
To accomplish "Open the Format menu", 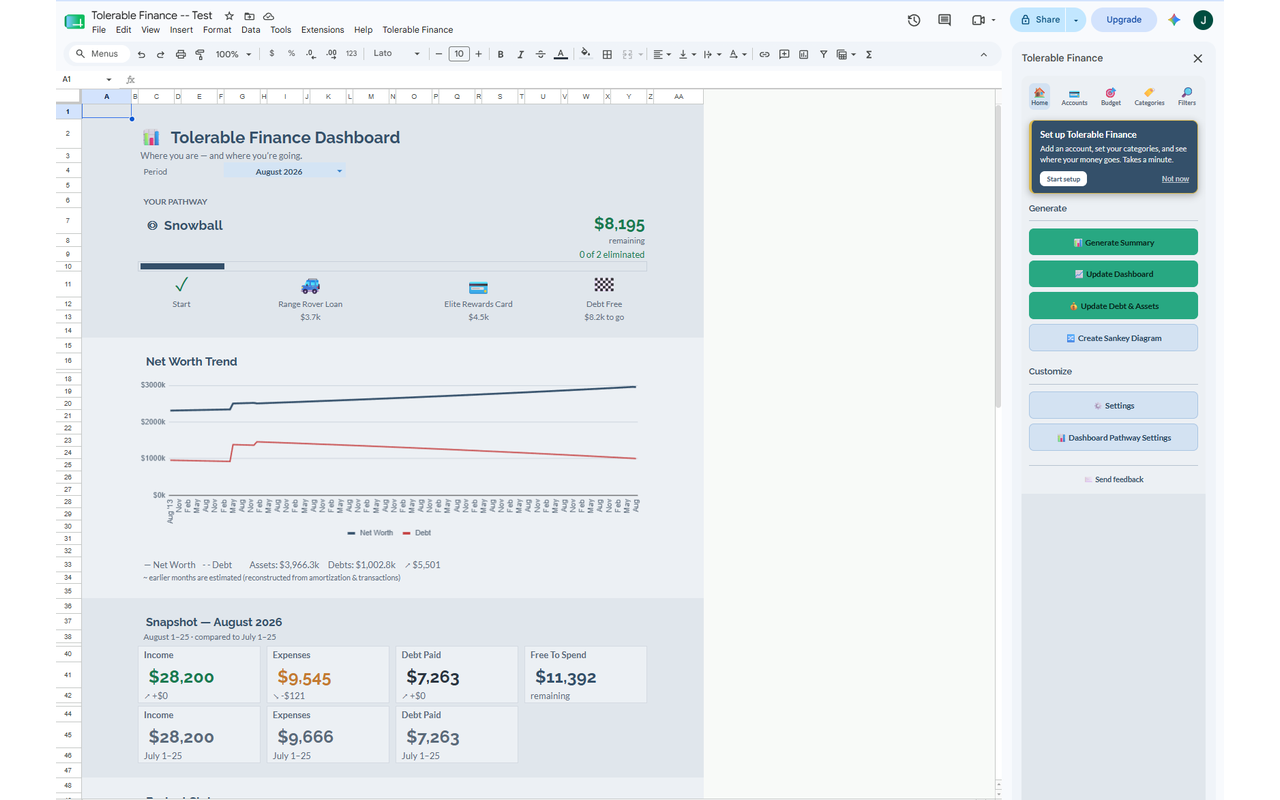I will pos(217,30).
